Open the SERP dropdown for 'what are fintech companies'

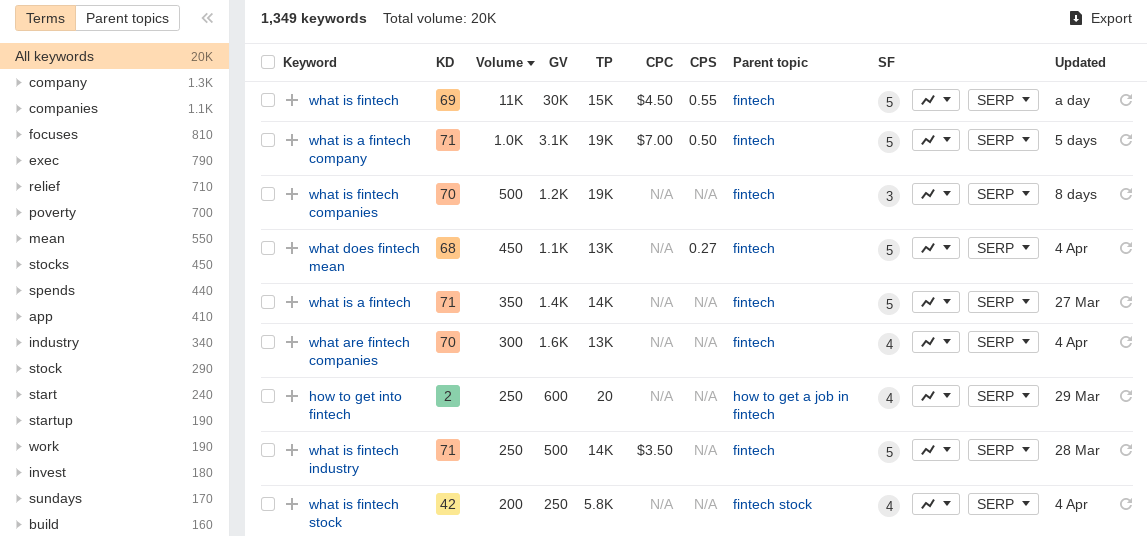pos(1003,342)
